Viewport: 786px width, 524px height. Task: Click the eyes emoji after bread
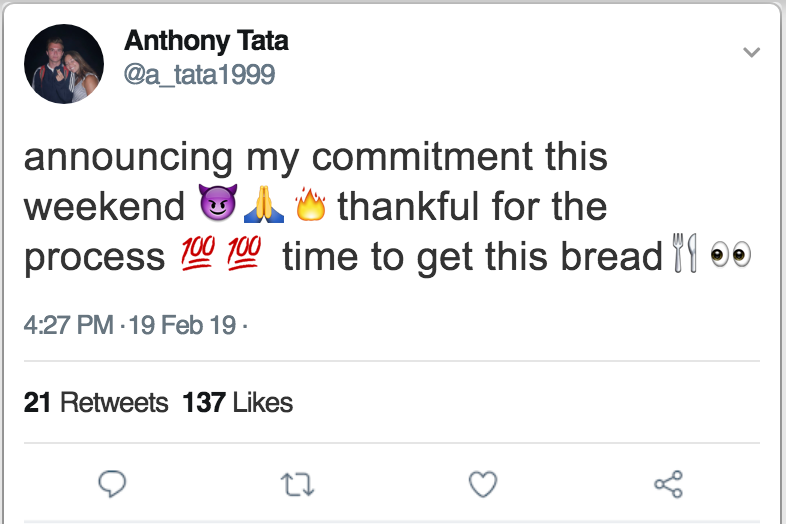pos(730,255)
